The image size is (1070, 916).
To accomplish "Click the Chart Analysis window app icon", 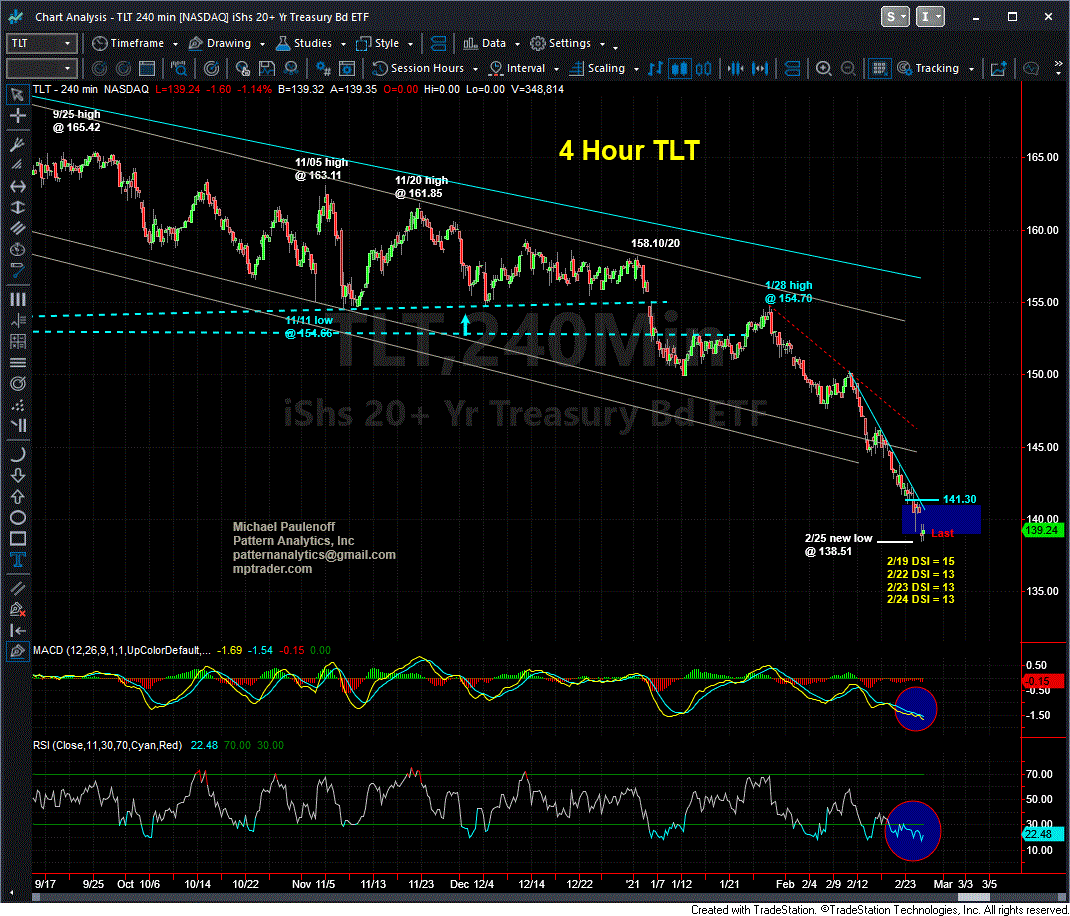I will click(17, 16).
